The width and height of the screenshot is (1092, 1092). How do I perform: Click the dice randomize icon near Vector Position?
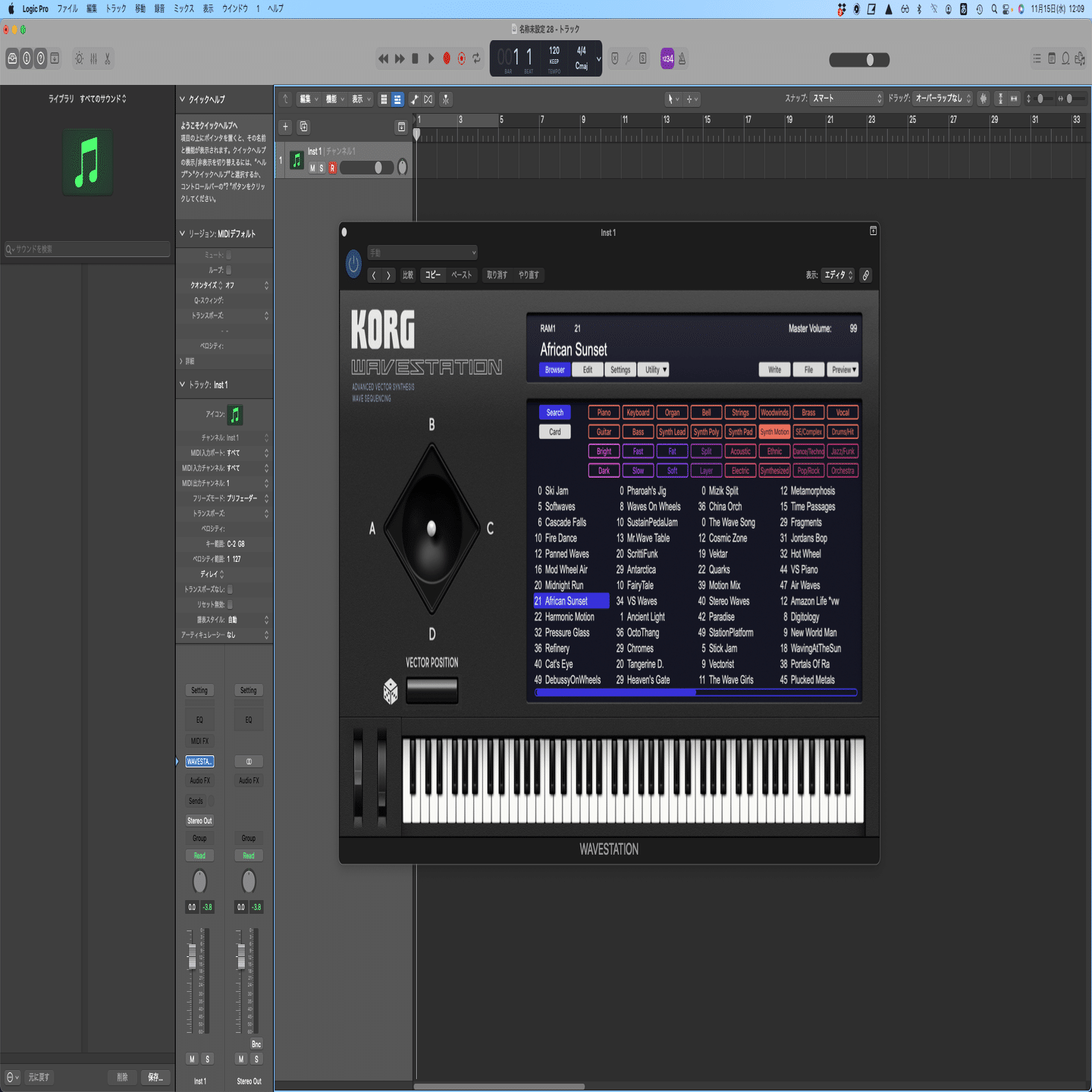point(391,692)
